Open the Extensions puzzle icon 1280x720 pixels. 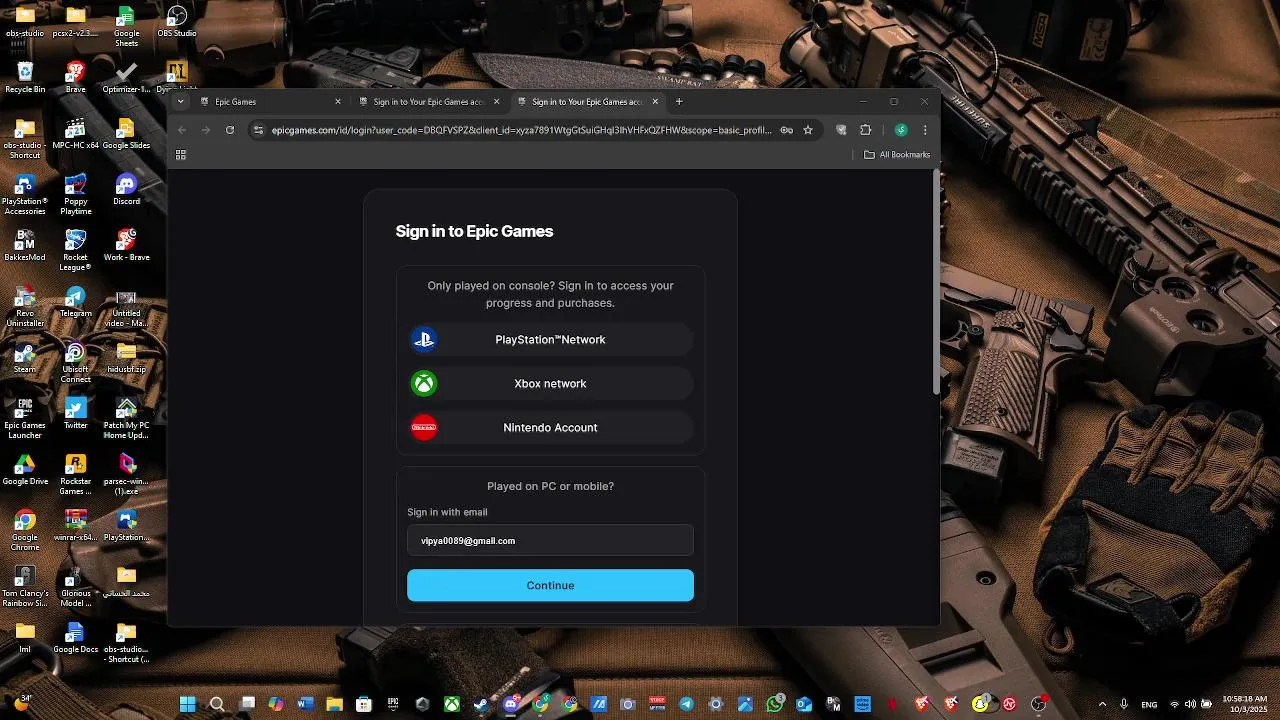(x=866, y=130)
